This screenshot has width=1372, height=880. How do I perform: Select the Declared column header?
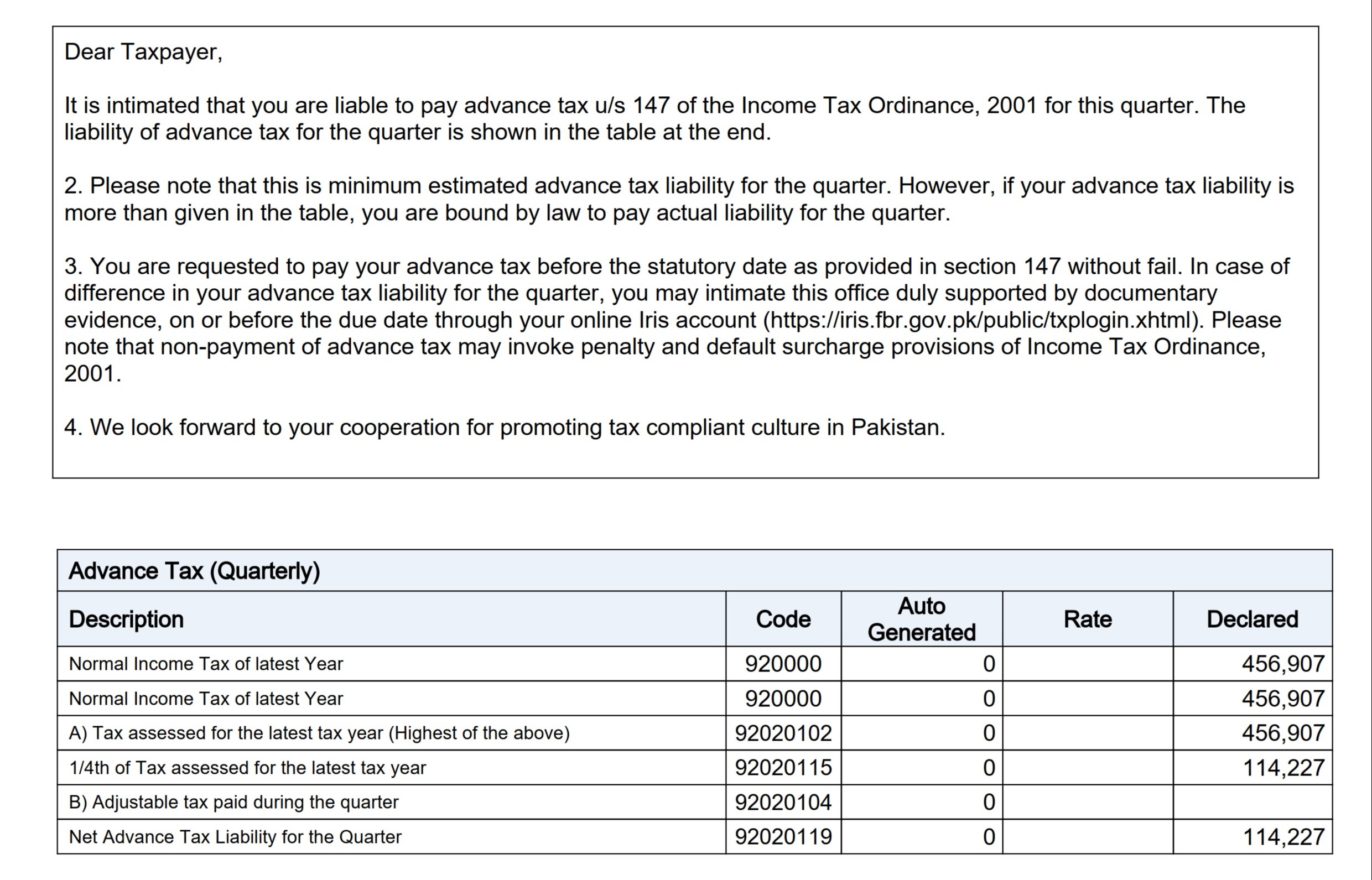(1252, 619)
